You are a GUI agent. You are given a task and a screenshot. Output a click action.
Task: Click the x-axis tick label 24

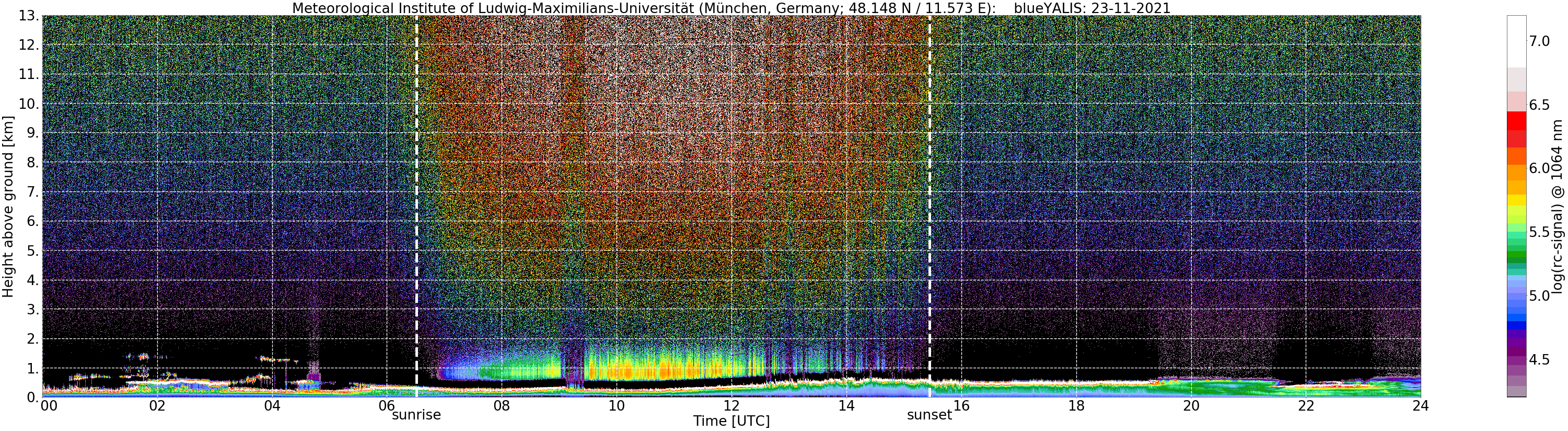1421,406
